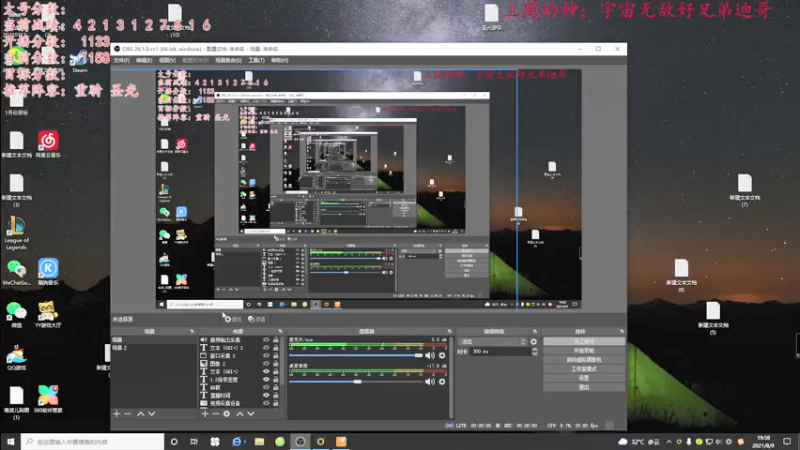Undock the 场景 panel via header icon

[192, 331]
